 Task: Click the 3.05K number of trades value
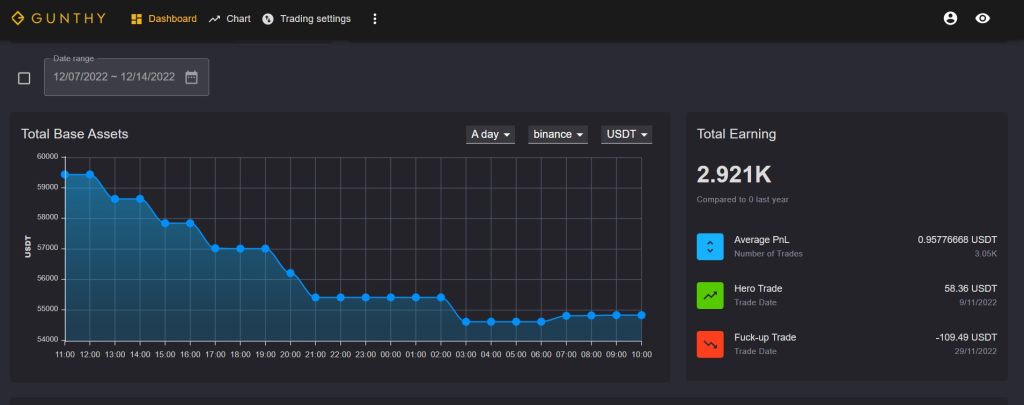(x=985, y=253)
